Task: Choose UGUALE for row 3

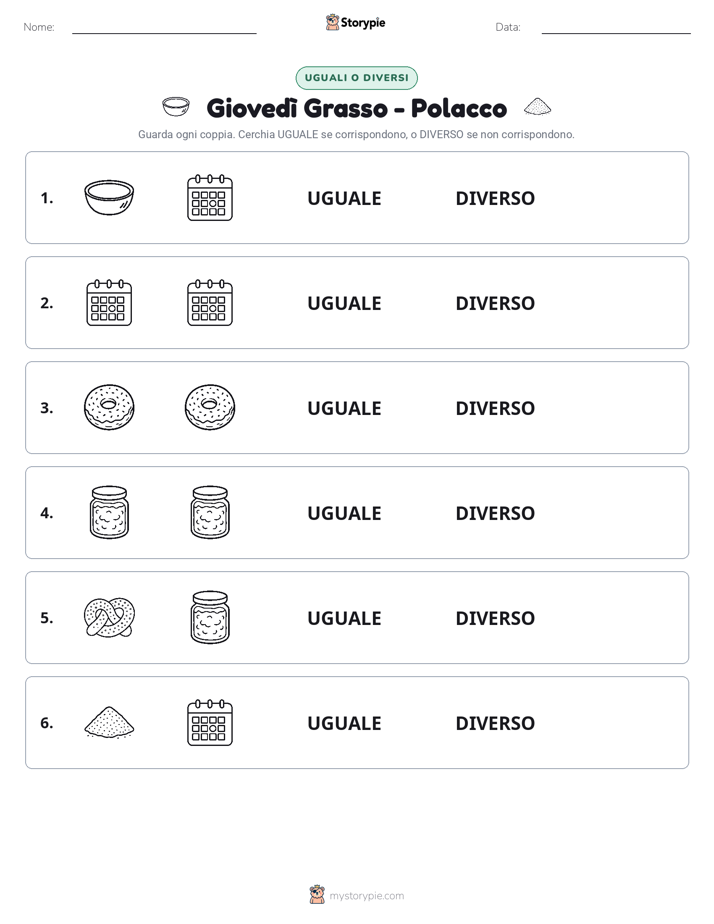Action: point(344,408)
